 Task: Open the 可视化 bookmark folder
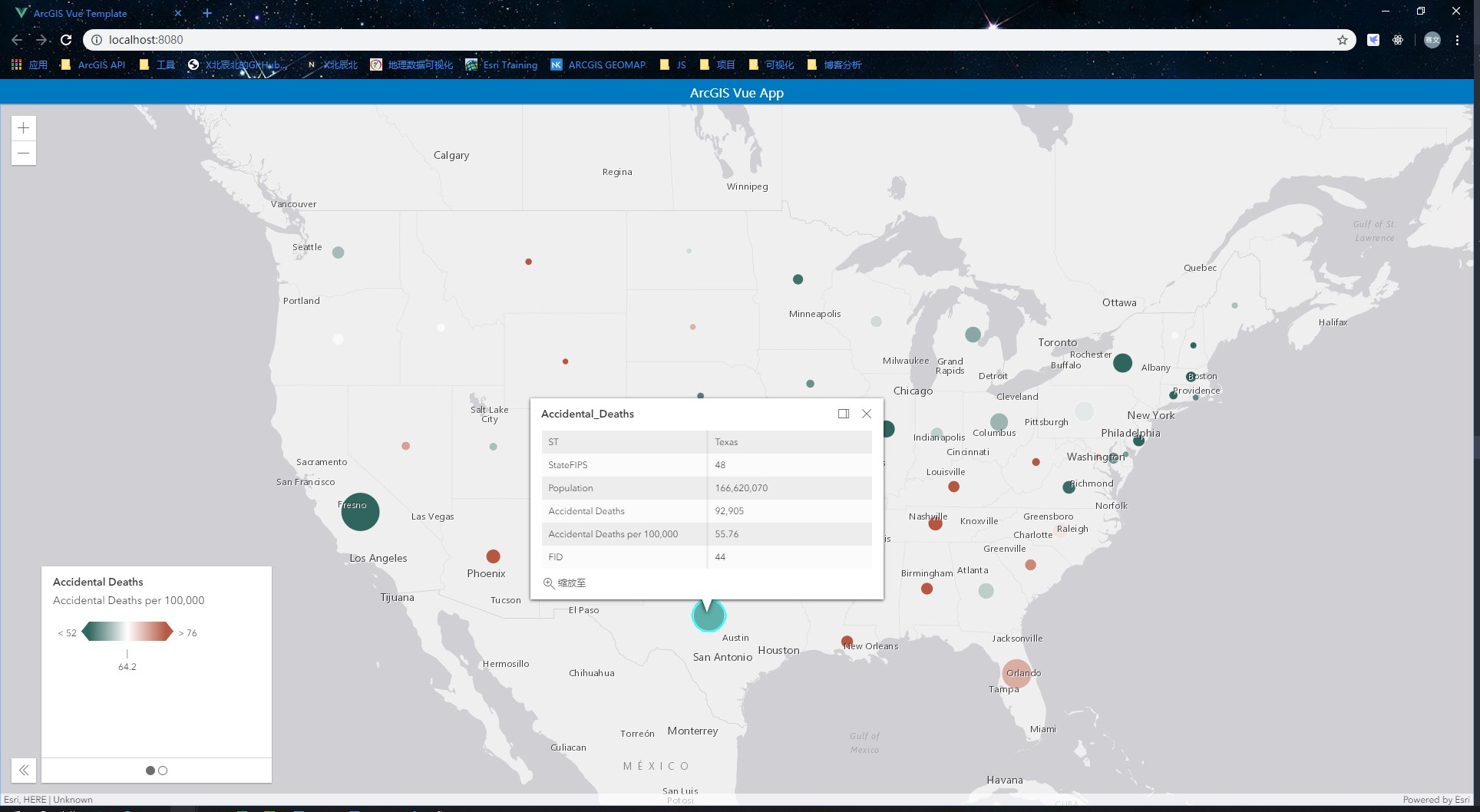[771, 64]
